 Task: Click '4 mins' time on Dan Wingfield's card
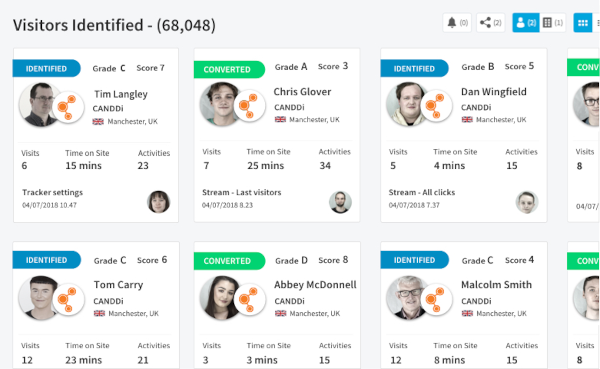[449, 166]
